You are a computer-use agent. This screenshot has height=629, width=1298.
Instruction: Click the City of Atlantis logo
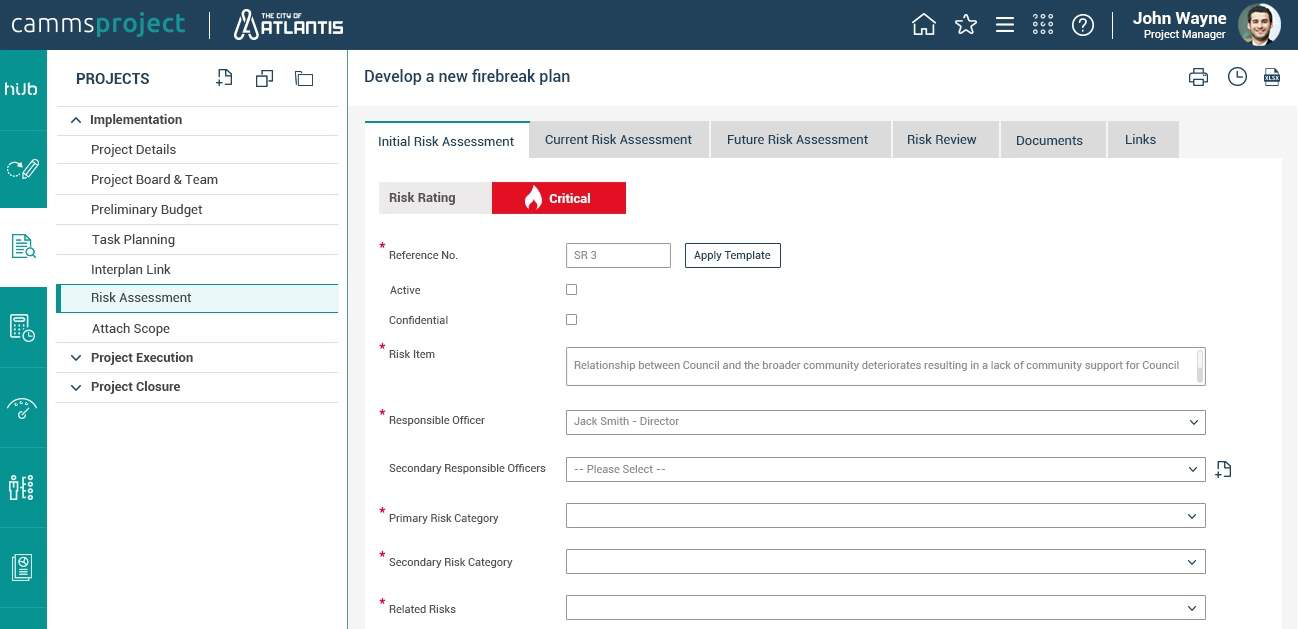click(x=288, y=25)
